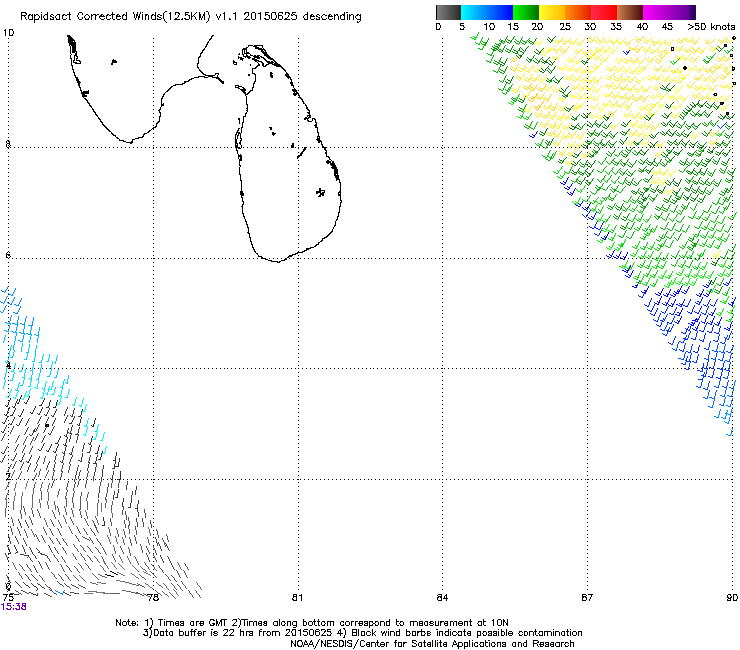Viewport: 740px width, 650px height.
Task: Click the legend value '25'
Action: tap(565, 27)
